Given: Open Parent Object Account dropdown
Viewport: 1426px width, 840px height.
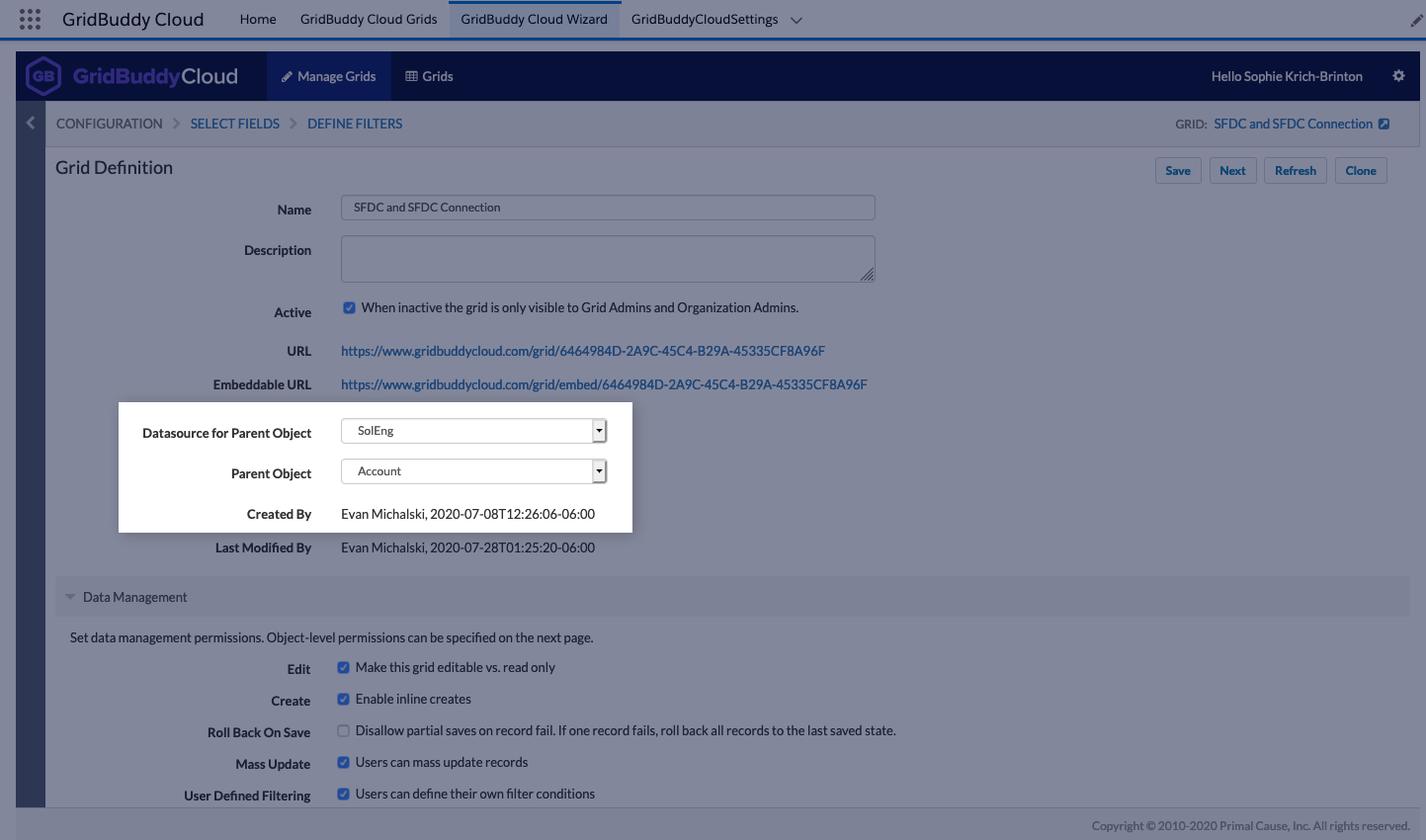Looking at the screenshot, I should (x=473, y=471).
